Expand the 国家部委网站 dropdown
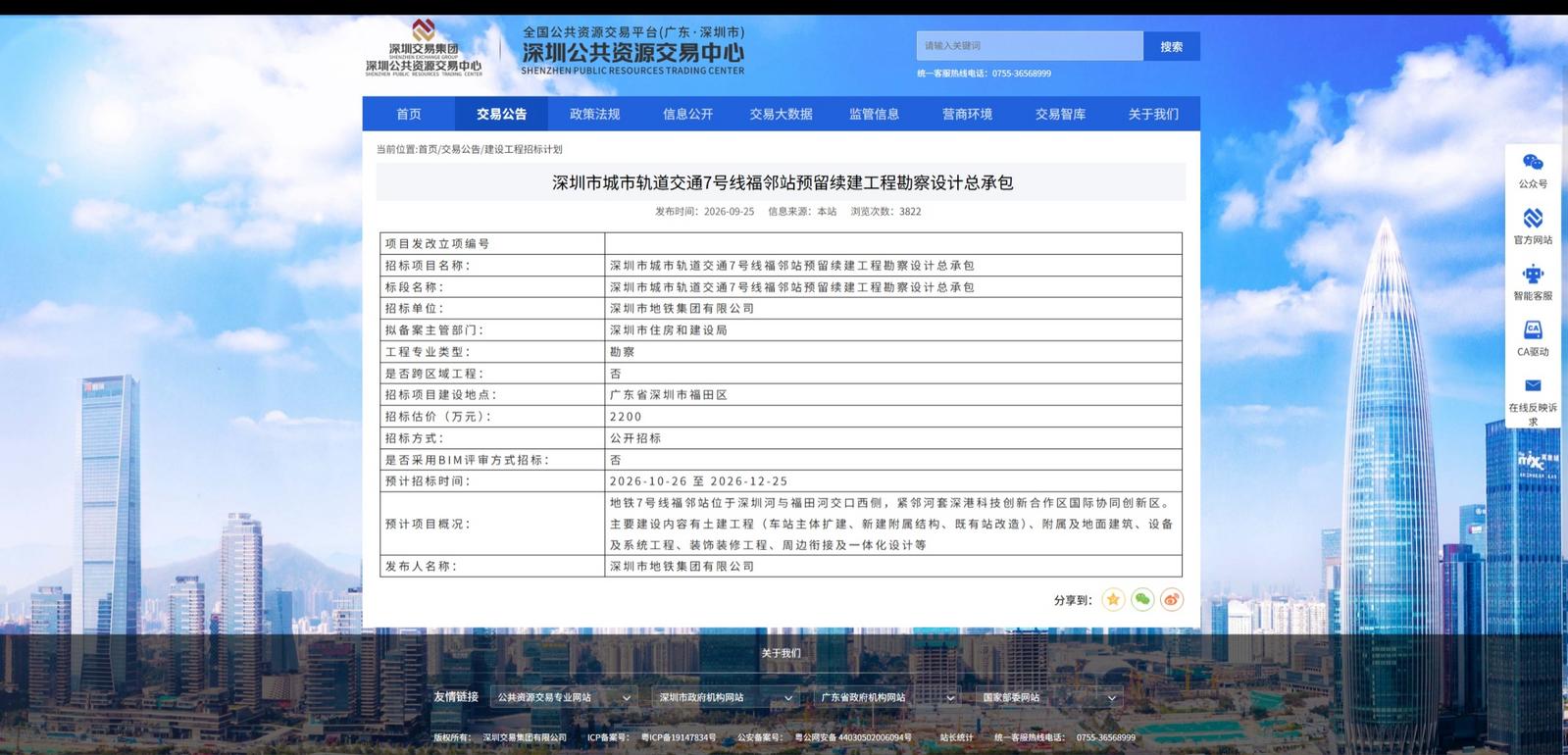Viewport: 1568px width, 755px height. 1049,698
